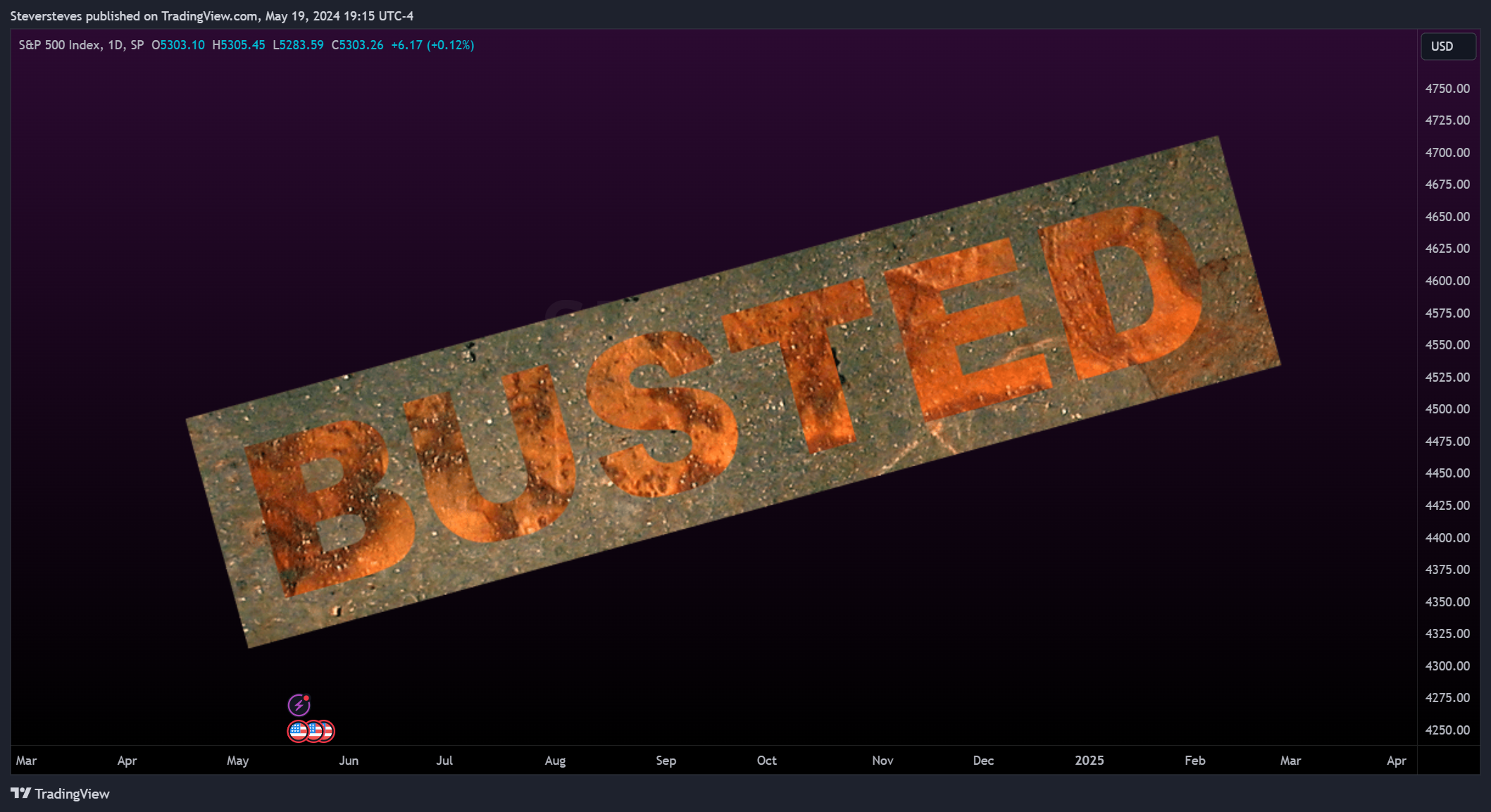Click the 4550.00 price axis label
This screenshot has width=1491, height=812.
click(x=1447, y=344)
